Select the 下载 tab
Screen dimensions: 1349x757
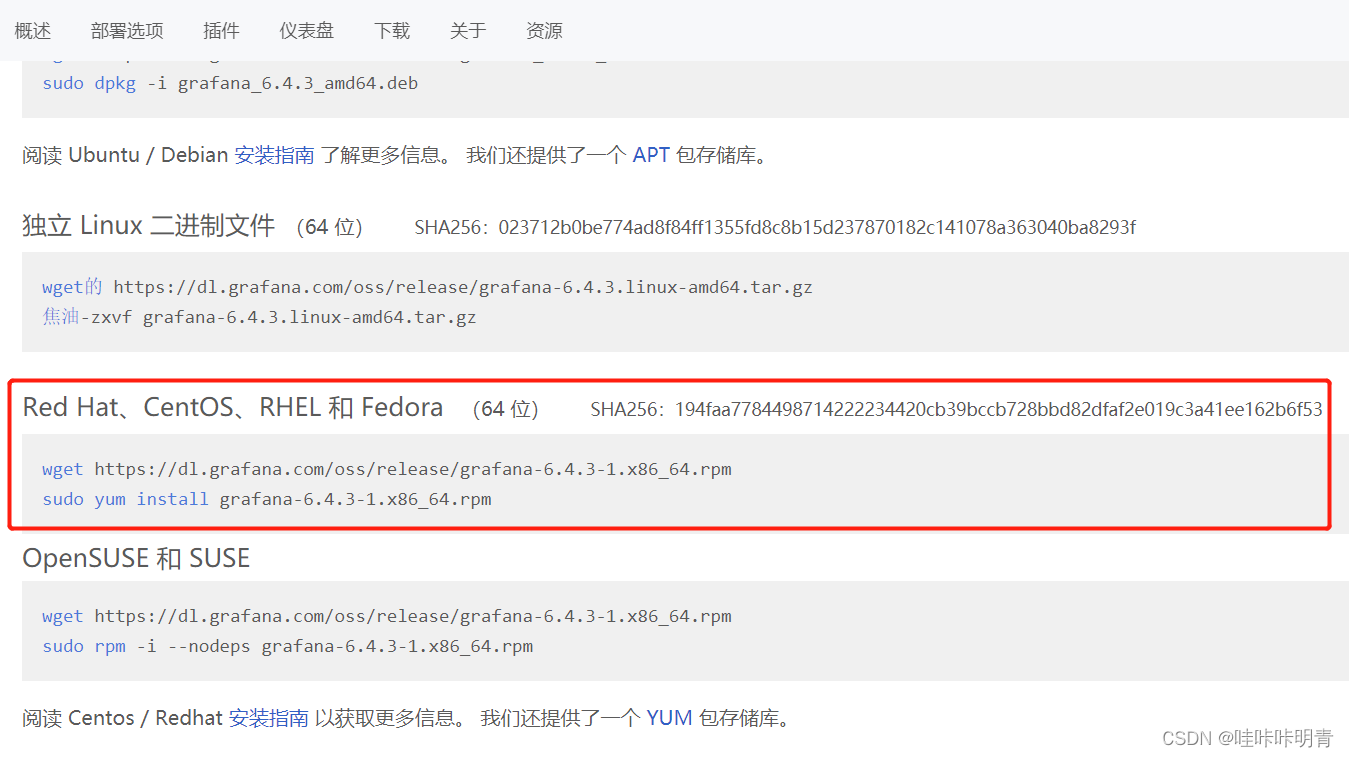click(392, 31)
